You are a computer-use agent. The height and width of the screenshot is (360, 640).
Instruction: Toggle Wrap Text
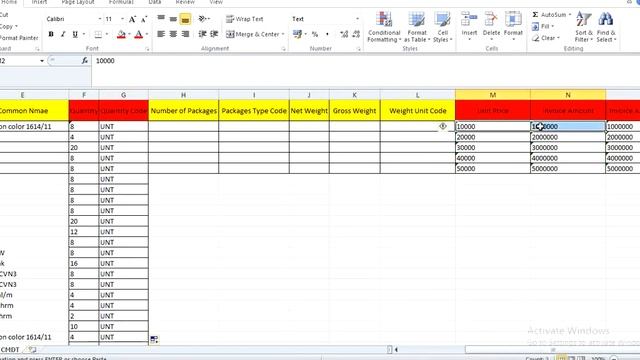pos(244,19)
